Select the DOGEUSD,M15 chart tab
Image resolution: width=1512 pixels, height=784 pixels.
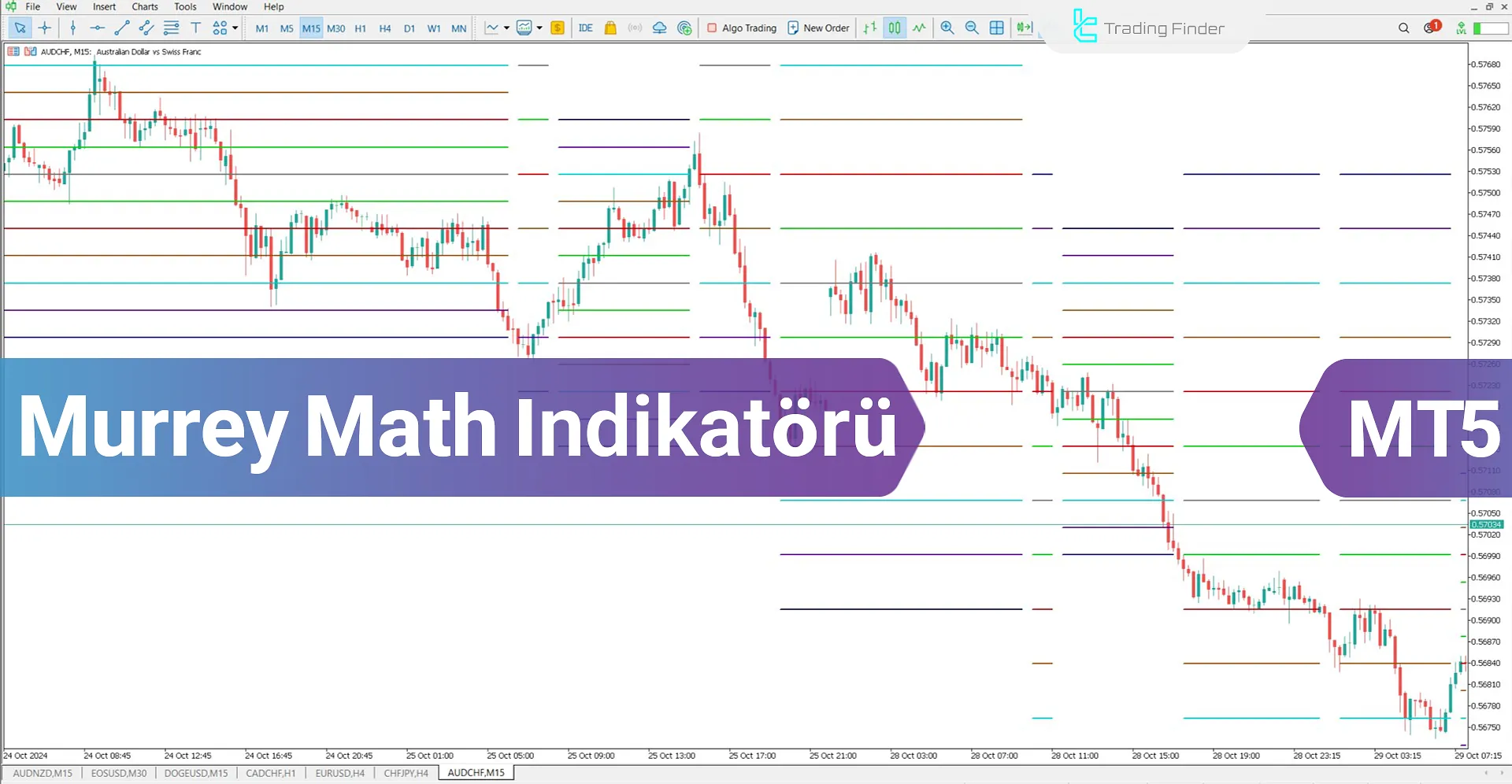coord(195,773)
